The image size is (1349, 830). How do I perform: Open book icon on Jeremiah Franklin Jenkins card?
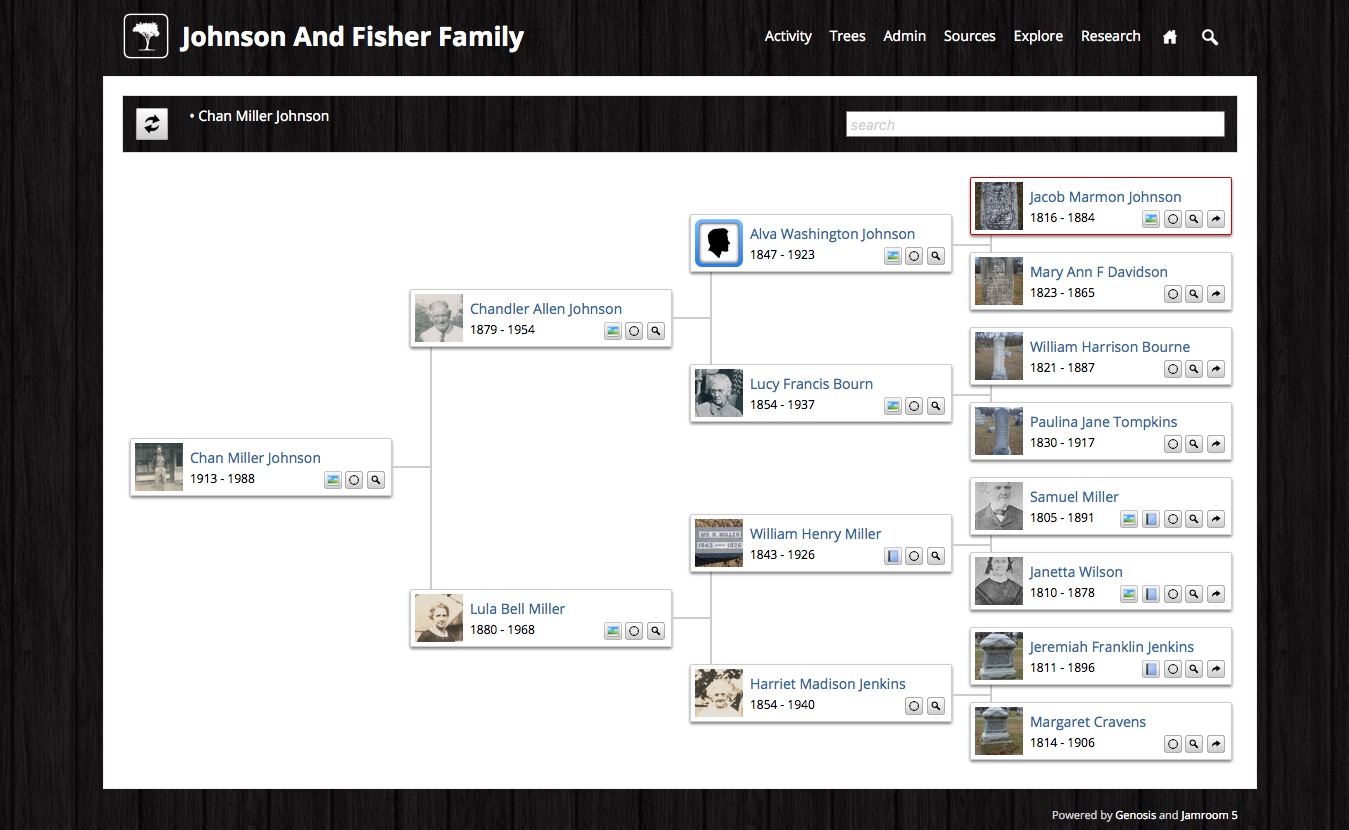(x=1151, y=669)
